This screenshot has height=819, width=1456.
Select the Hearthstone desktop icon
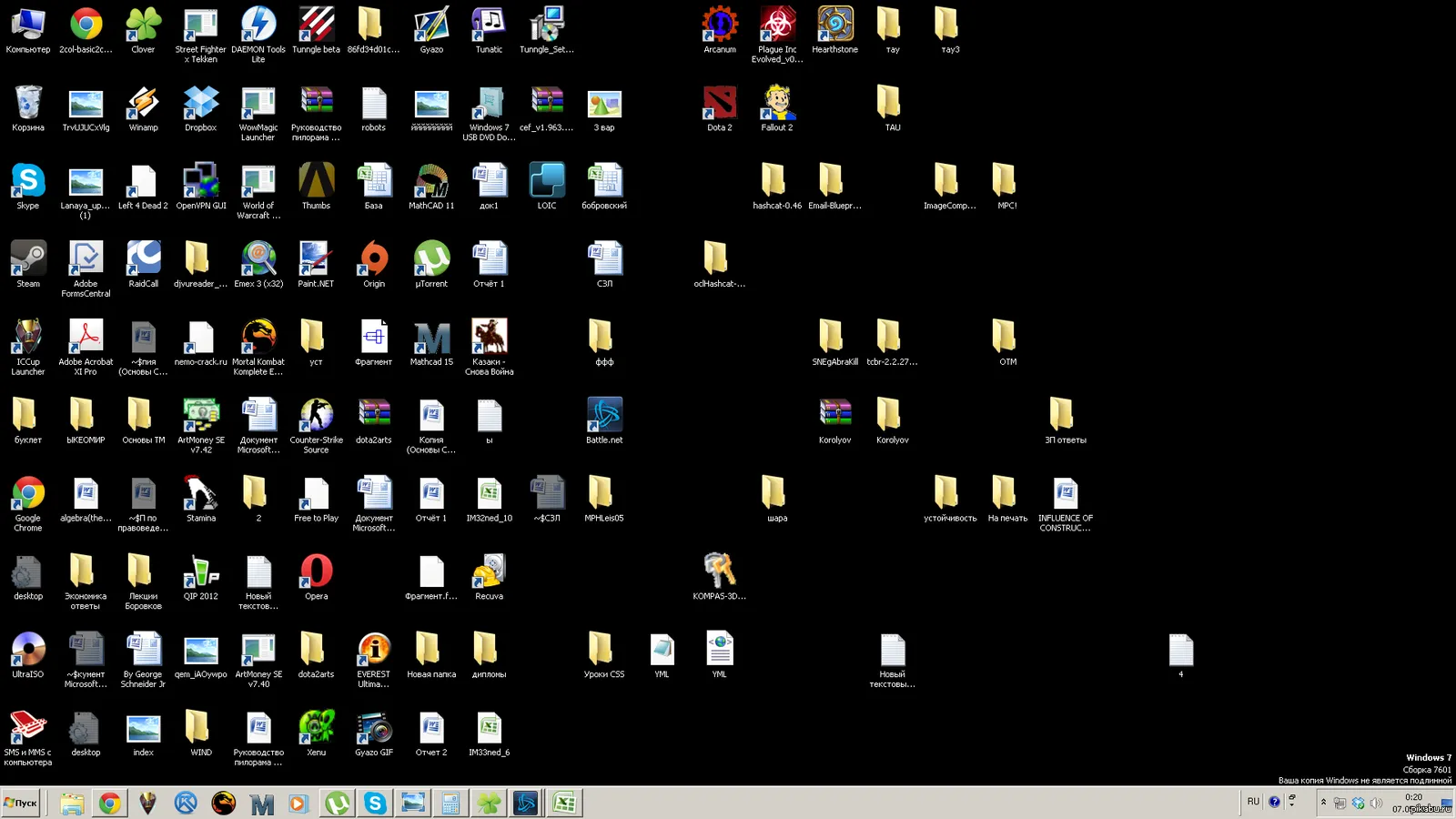pos(834,30)
